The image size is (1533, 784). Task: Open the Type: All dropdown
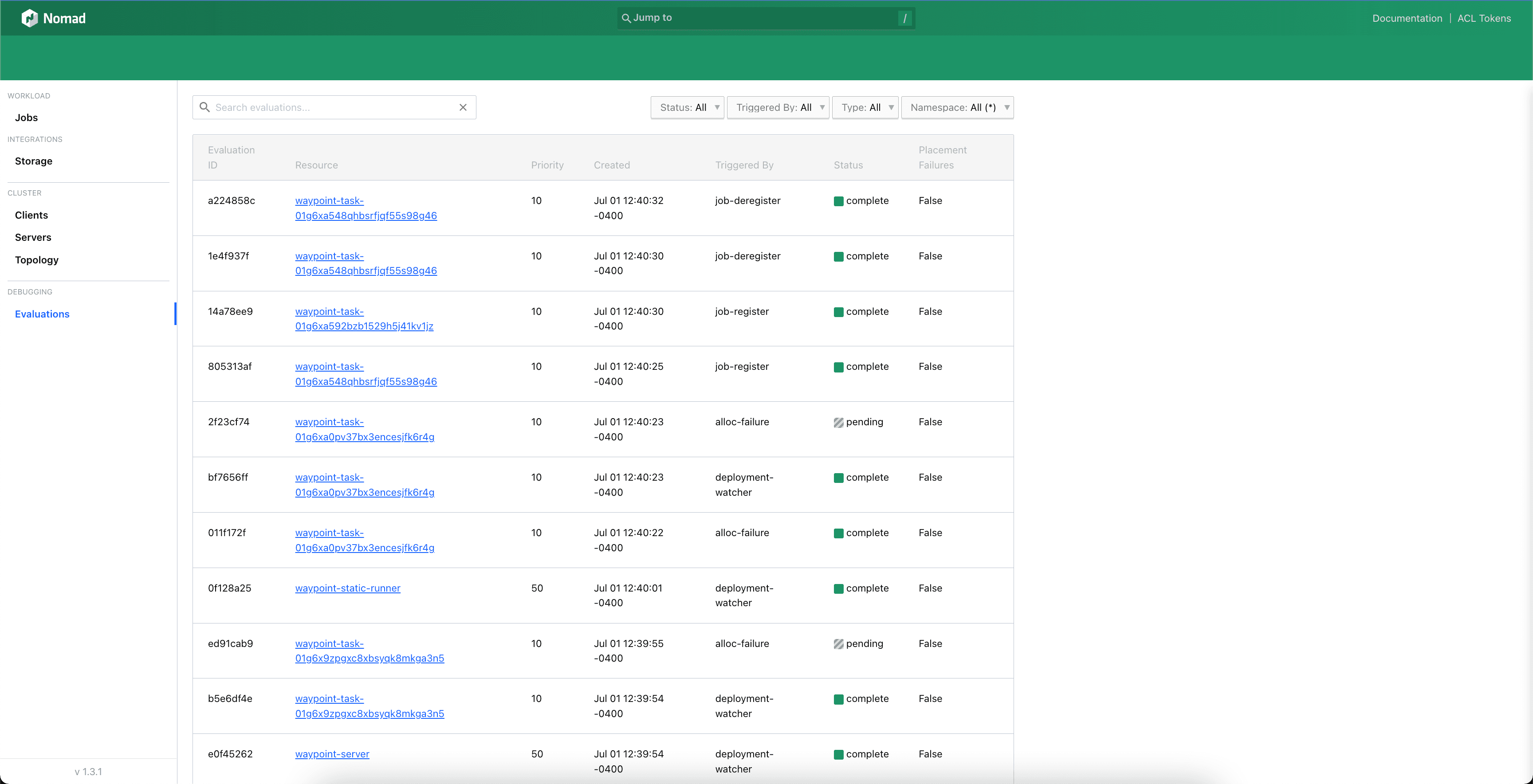click(865, 107)
